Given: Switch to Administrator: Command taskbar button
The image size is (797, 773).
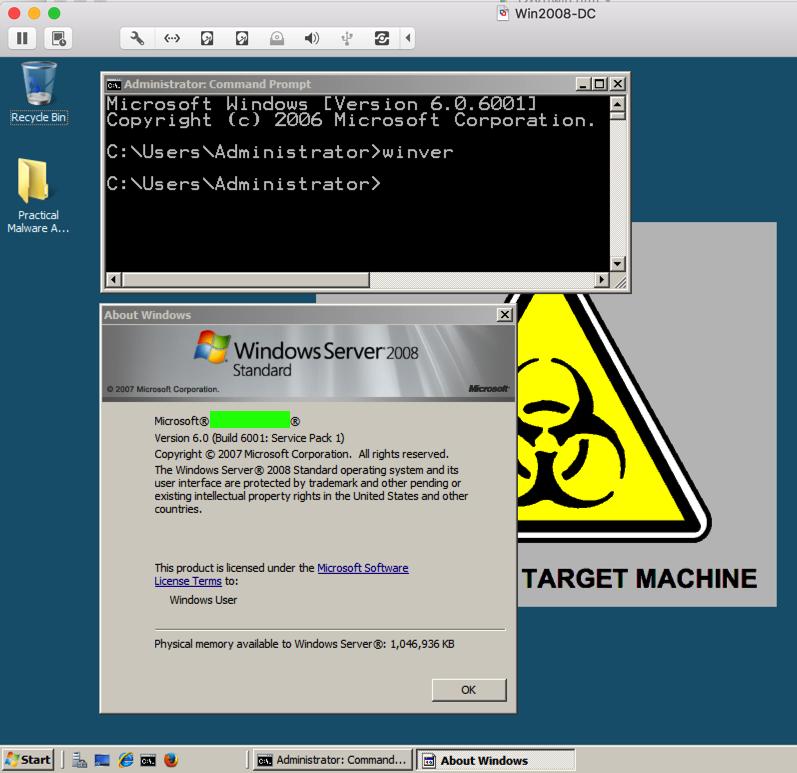Looking at the screenshot, I should (x=333, y=760).
